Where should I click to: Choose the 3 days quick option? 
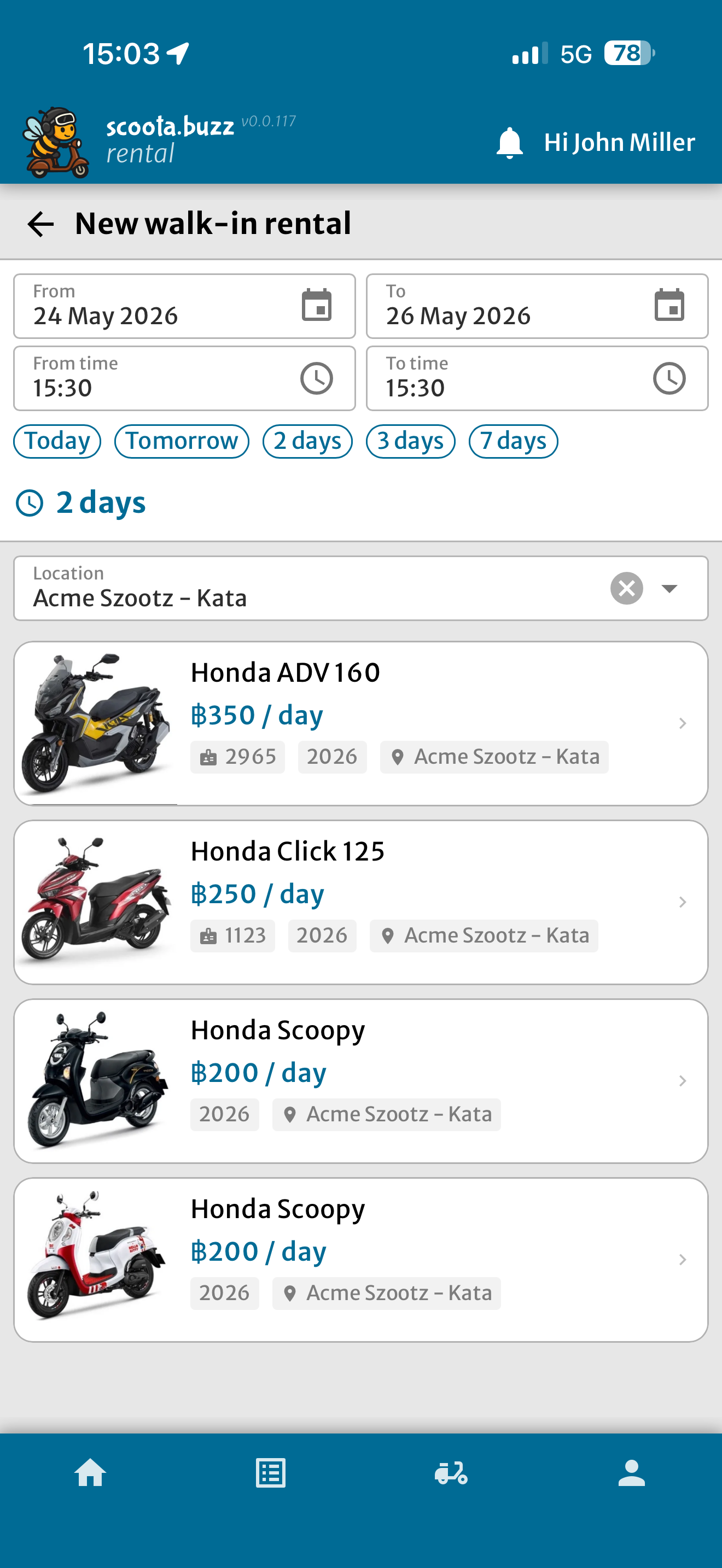coord(410,441)
